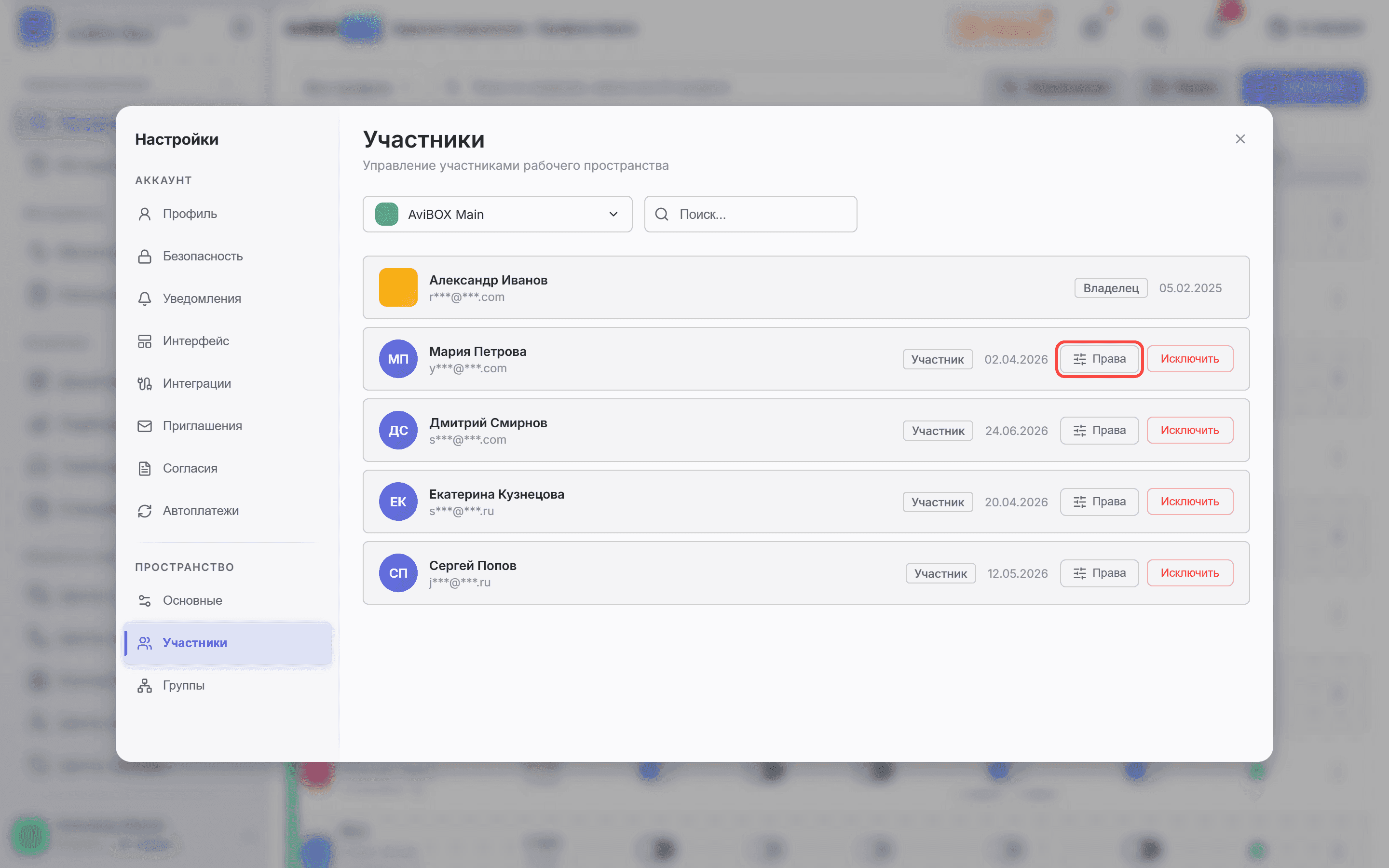
Task: Click the date 05.02.2025
Action: [x=1190, y=288]
